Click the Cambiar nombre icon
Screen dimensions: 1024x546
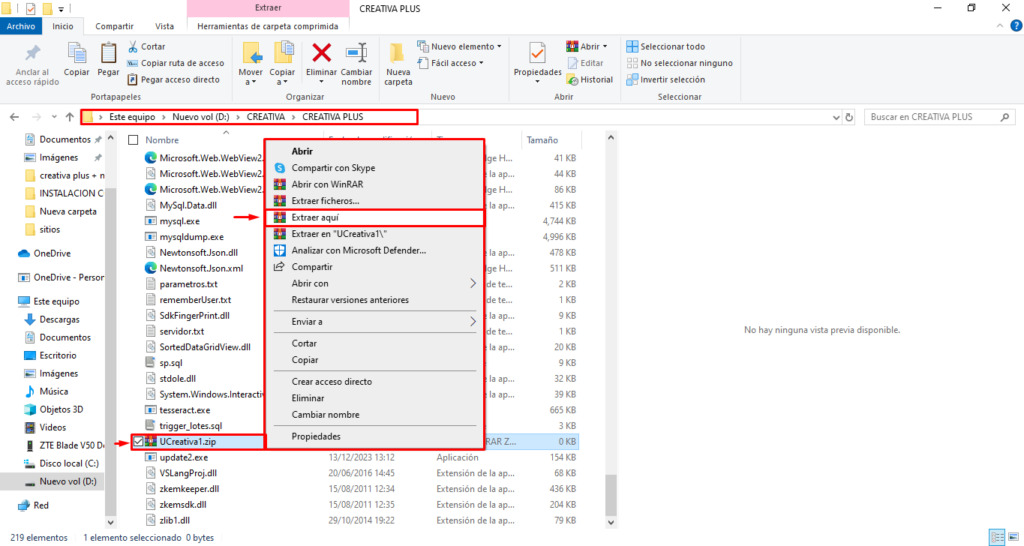[x=357, y=54]
